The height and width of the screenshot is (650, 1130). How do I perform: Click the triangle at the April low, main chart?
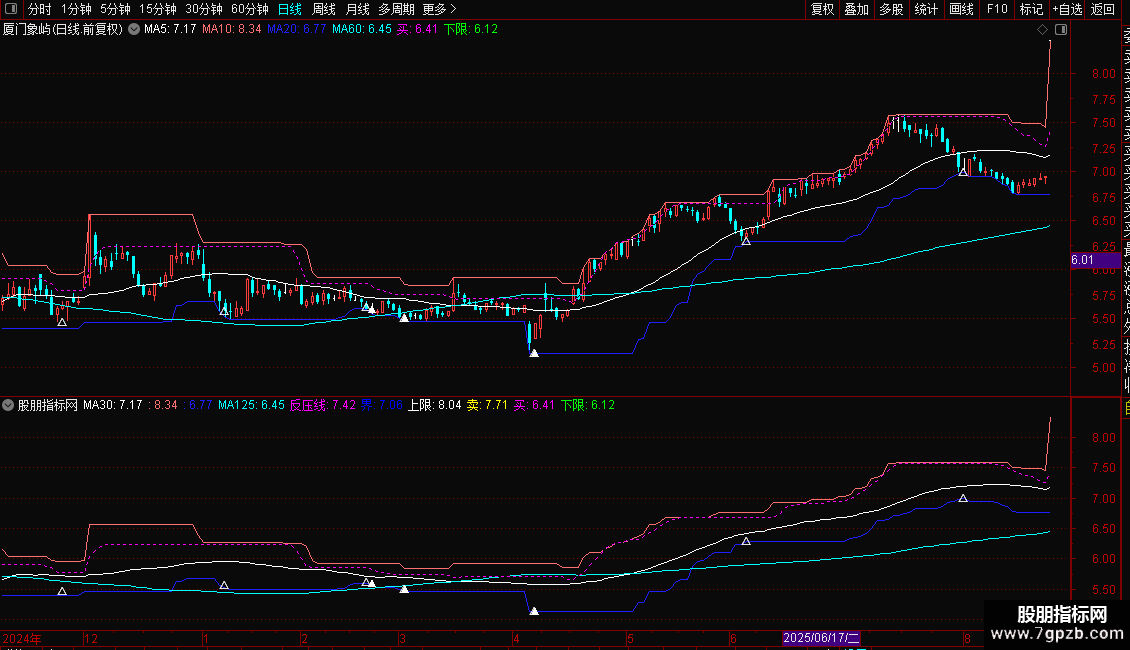click(x=534, y=353)
